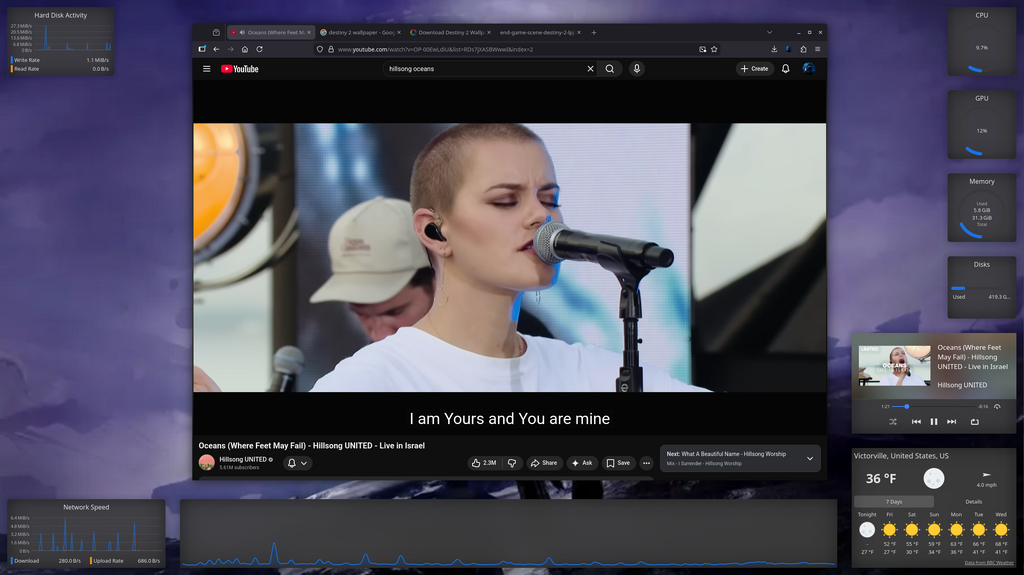
Task: Select Details tab in weather widget
Action: 974,502
